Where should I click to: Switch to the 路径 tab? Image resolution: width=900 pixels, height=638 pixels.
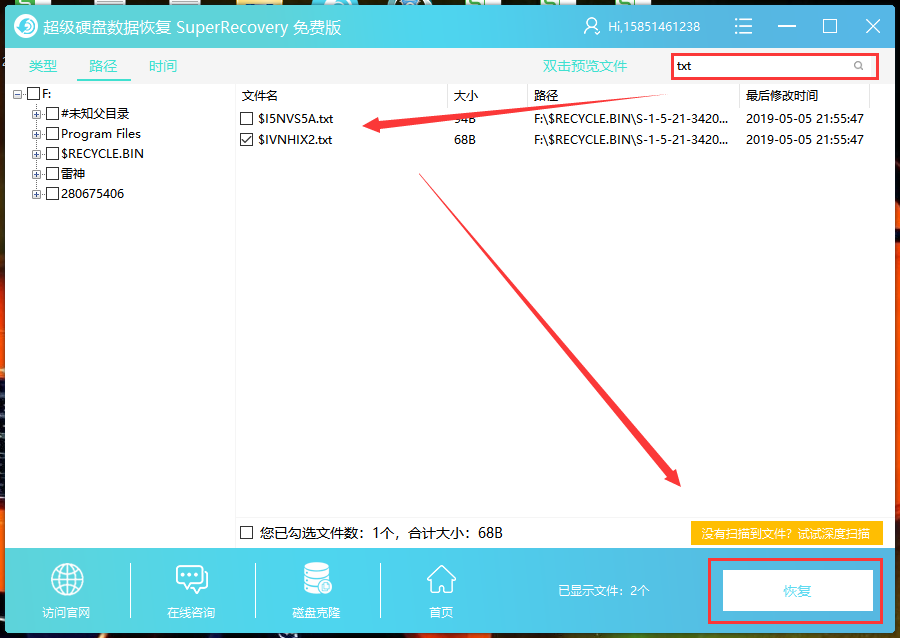click(x=103, y=66)
